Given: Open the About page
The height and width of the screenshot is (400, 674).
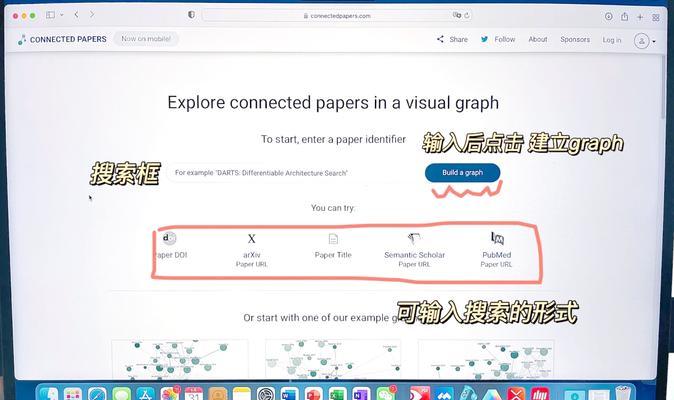Looking at the screenshot, I should click(x=538, y=39).
